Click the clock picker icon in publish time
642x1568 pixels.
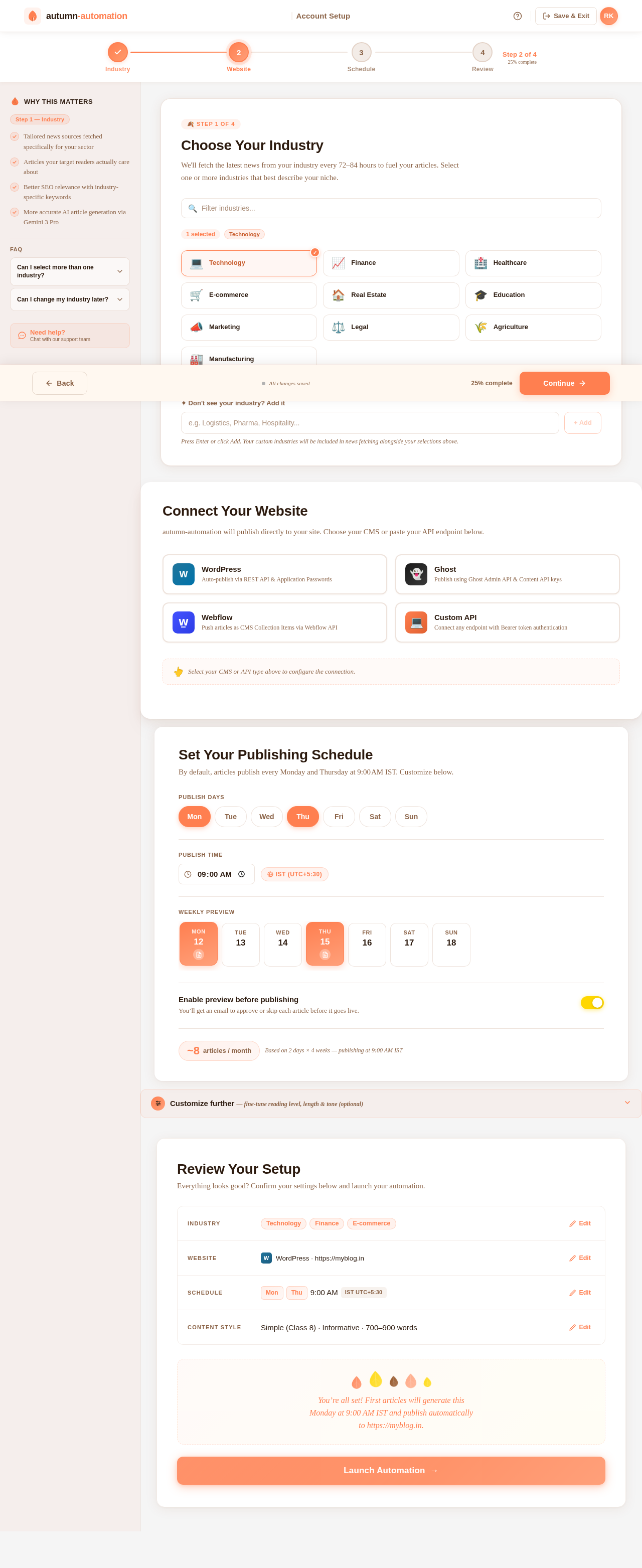point(242,874)
